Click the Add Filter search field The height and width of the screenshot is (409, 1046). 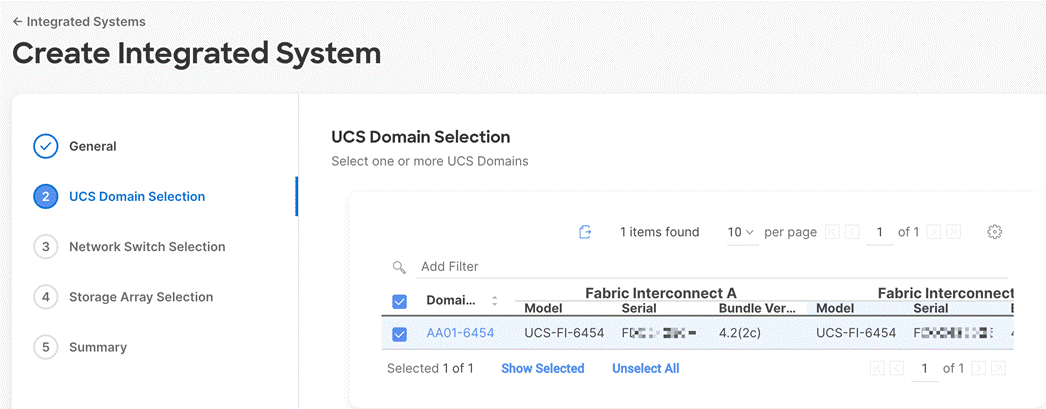click(x=712, y=267)
